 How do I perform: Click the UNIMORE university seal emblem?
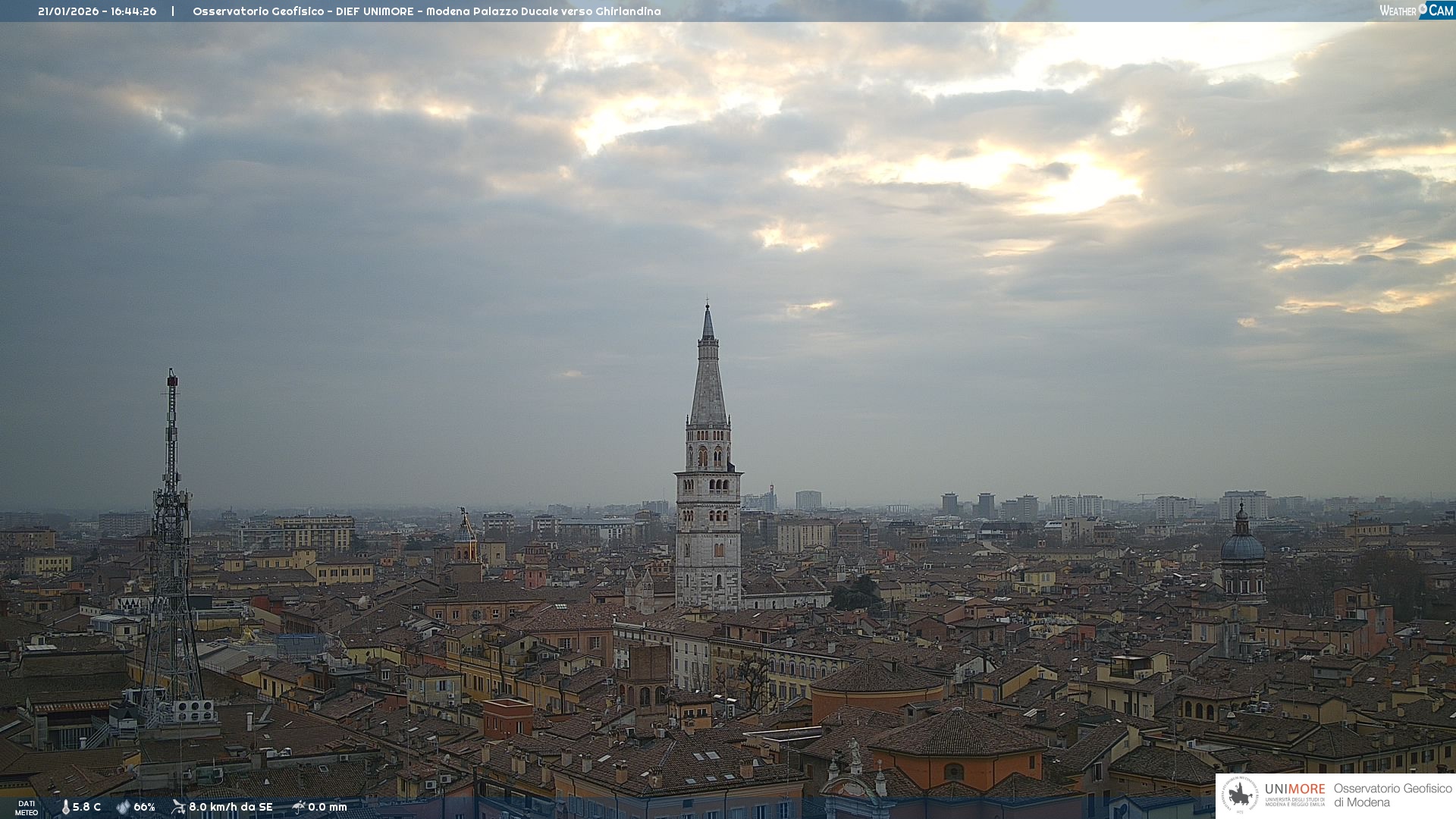[1240, 795]
